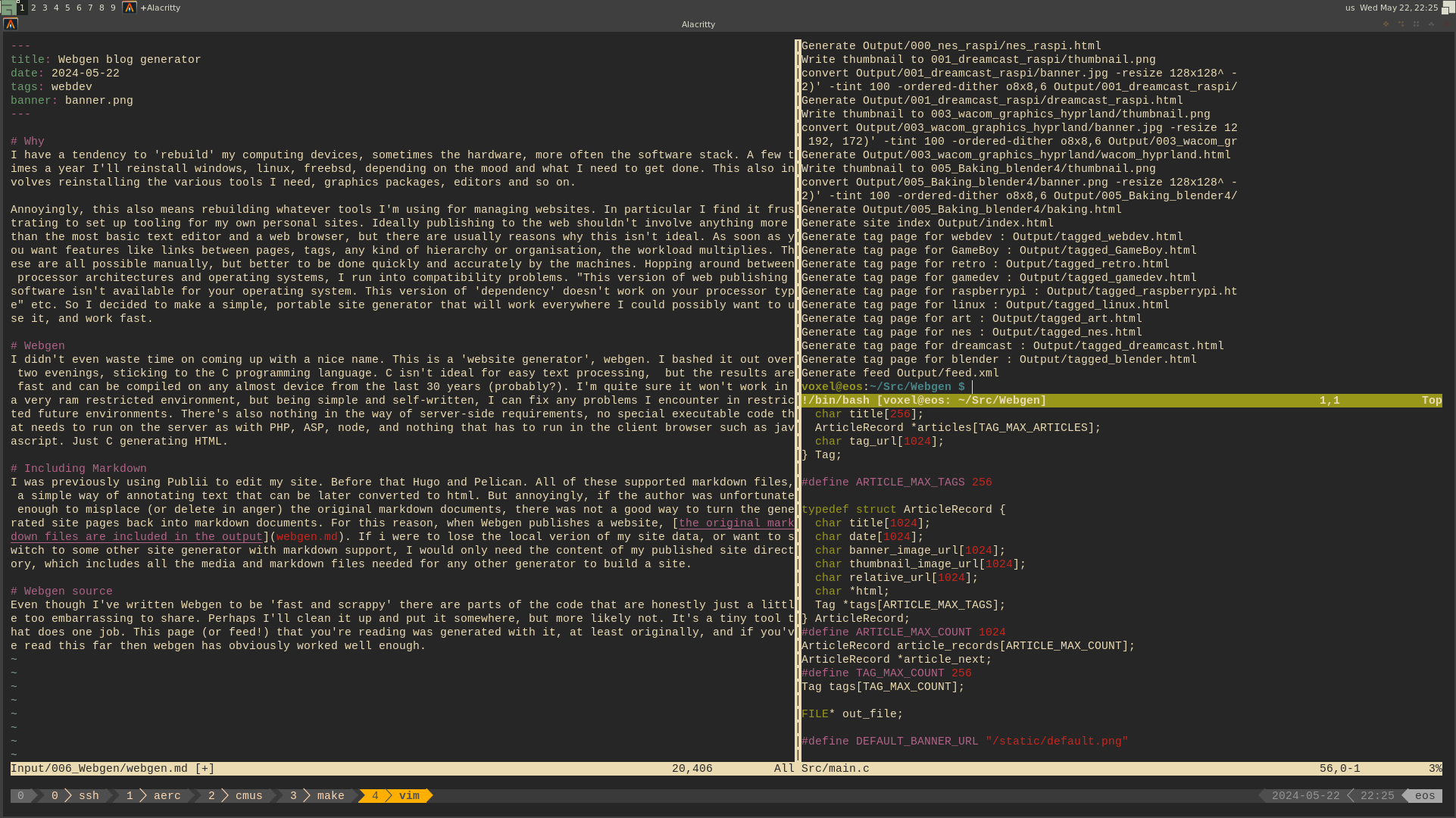The width and height of the screenshot is (1456, 818).
Task: Click 'char banner_image_url[1024];' code line
Action: point(910,551)
